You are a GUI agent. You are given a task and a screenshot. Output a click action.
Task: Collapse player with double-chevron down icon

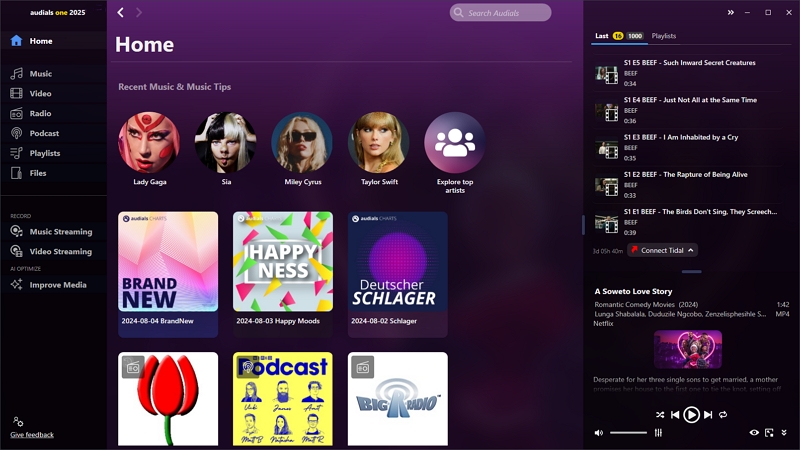click(x=784, y=433)
